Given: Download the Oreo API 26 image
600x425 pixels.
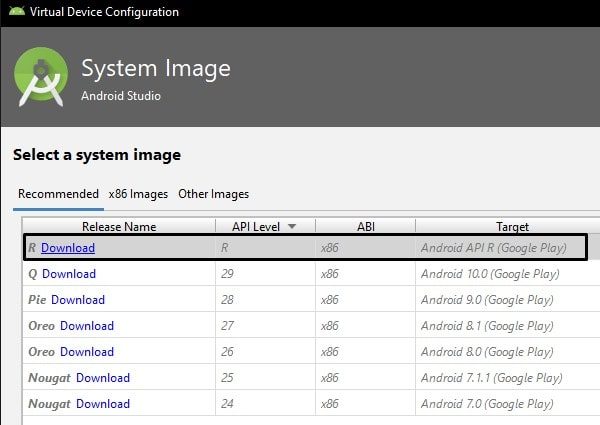Looking at the screenshot, I should tap(87, 352).
